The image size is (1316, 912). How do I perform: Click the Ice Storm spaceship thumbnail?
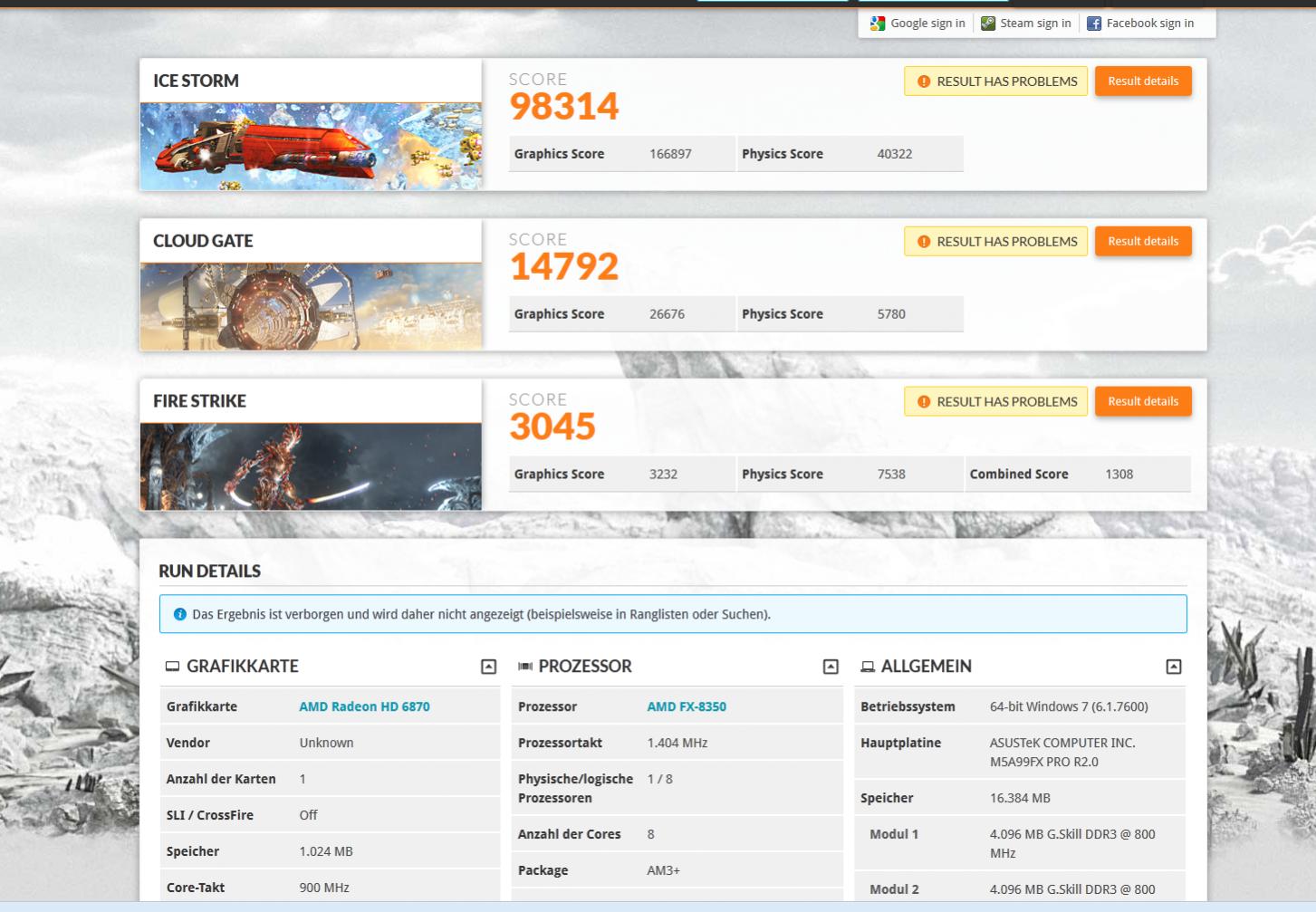311,146
